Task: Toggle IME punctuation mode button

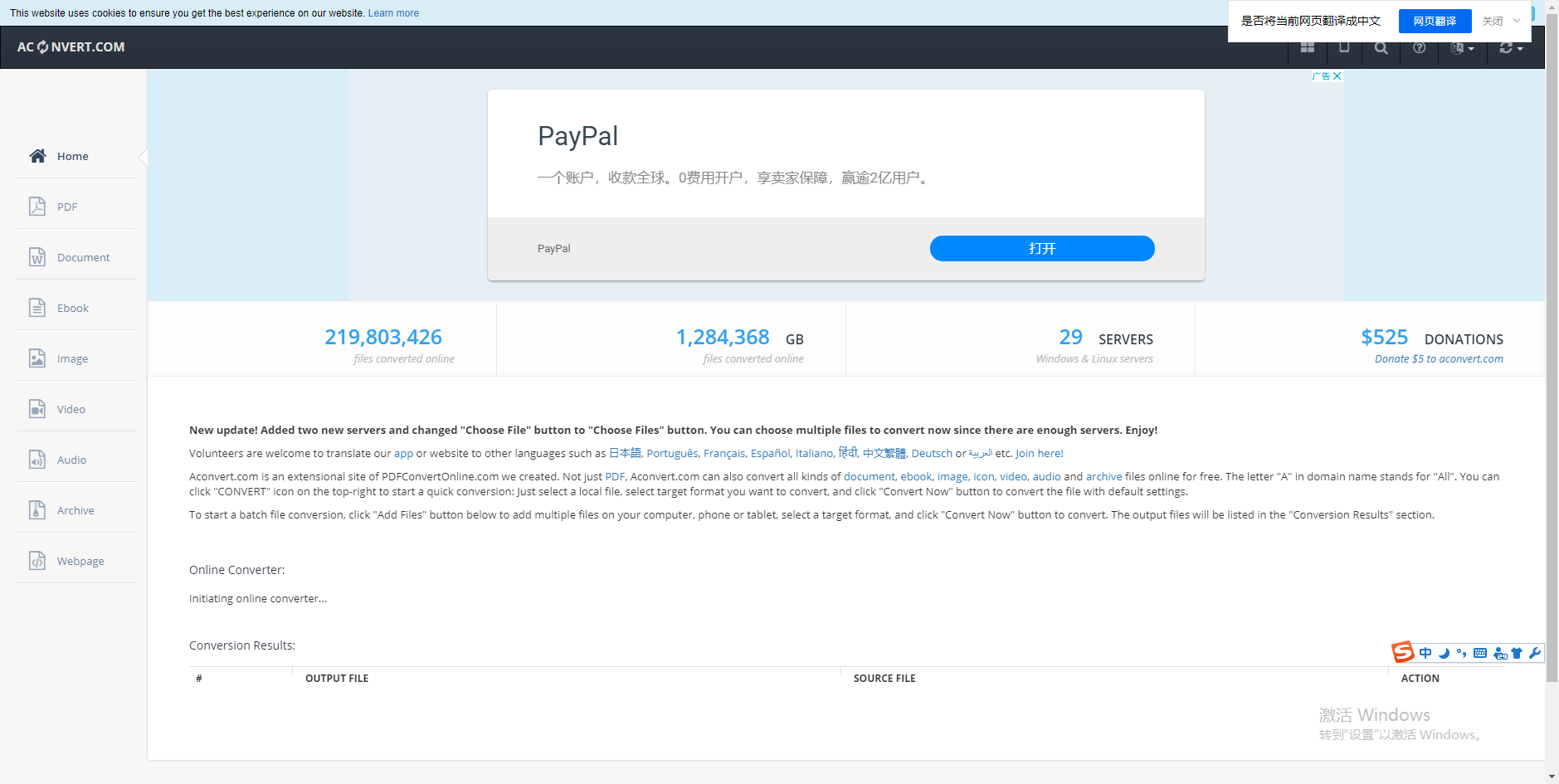Action: [x=1461, y=653]
